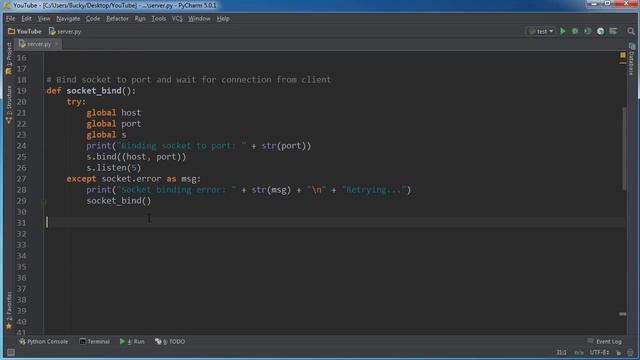Click comment 'Bind socket to port' line 18
The image size is (640, 360).
(189, 80)
